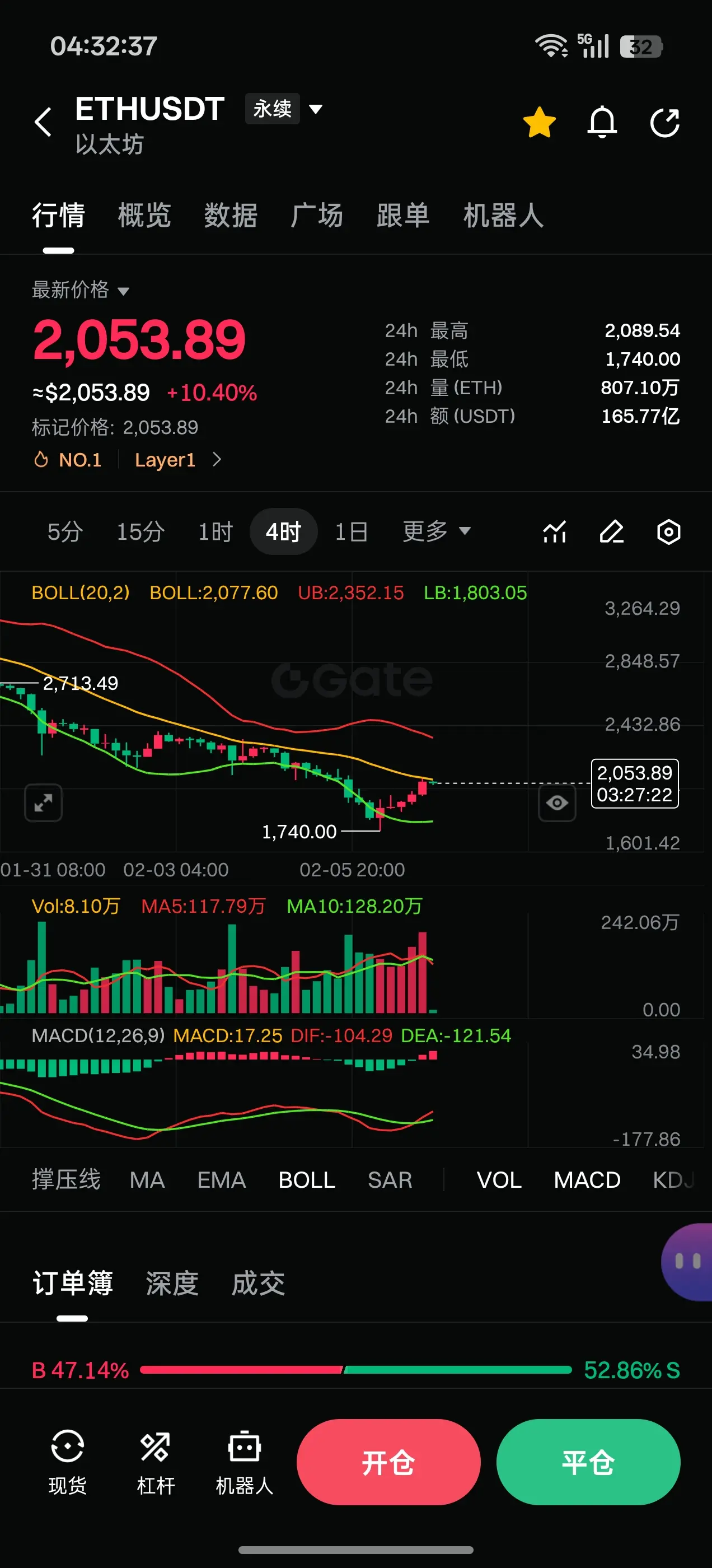Switch to the 行情 tab
This screenshot has height=1568, width=712.
(x=58, y=216)
